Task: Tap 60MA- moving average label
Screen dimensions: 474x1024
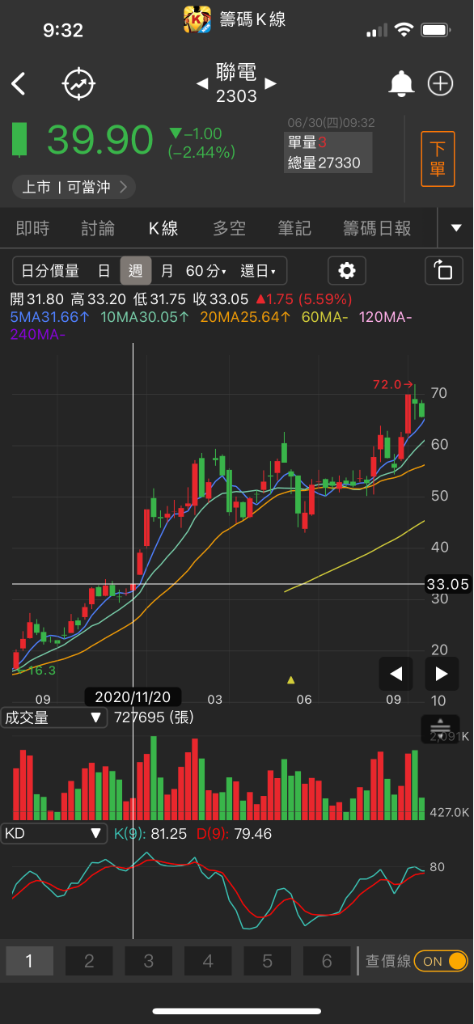Action: [x=324, y=317]
